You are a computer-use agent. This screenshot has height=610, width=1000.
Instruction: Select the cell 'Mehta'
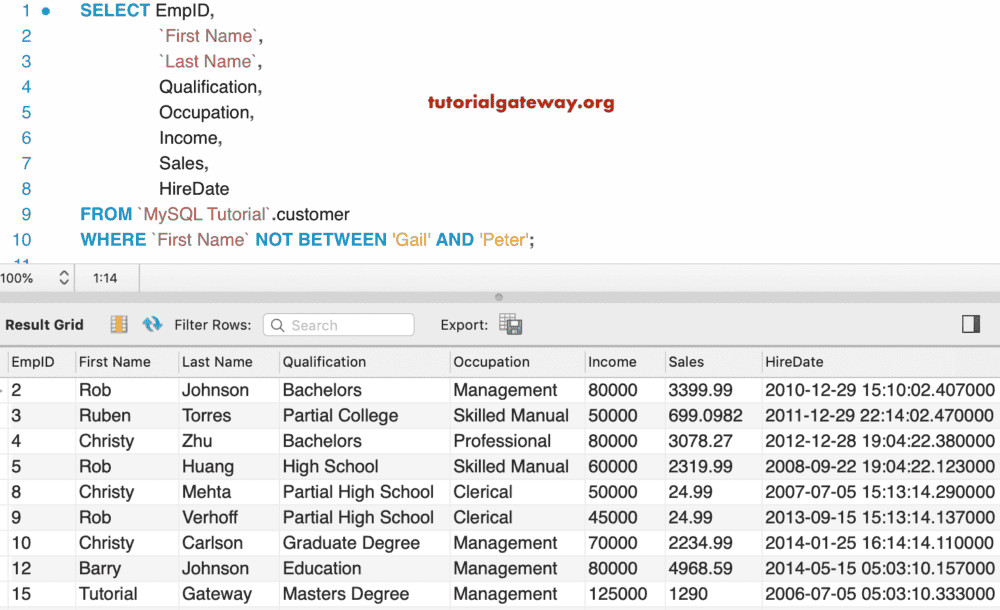(x=207, y=492)
